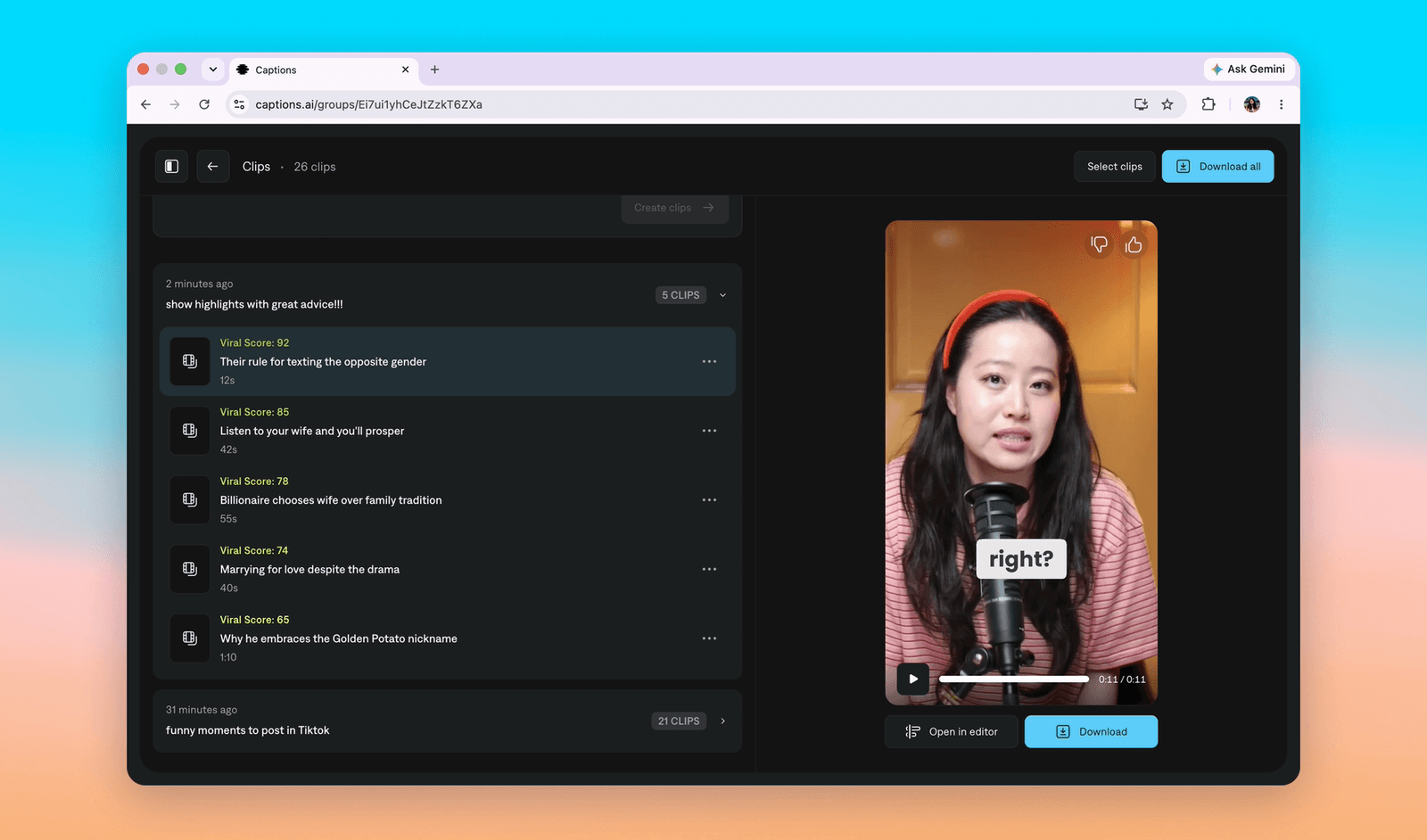Screen dimensions: 1427x840
Task: Open a new browser tab
Action: tap(434, 70)
